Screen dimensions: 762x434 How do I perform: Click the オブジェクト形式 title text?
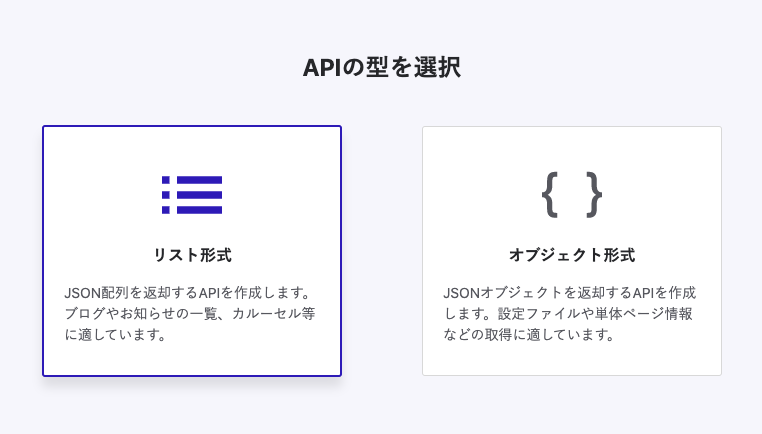pyautogui.click(x=571, y=255)
